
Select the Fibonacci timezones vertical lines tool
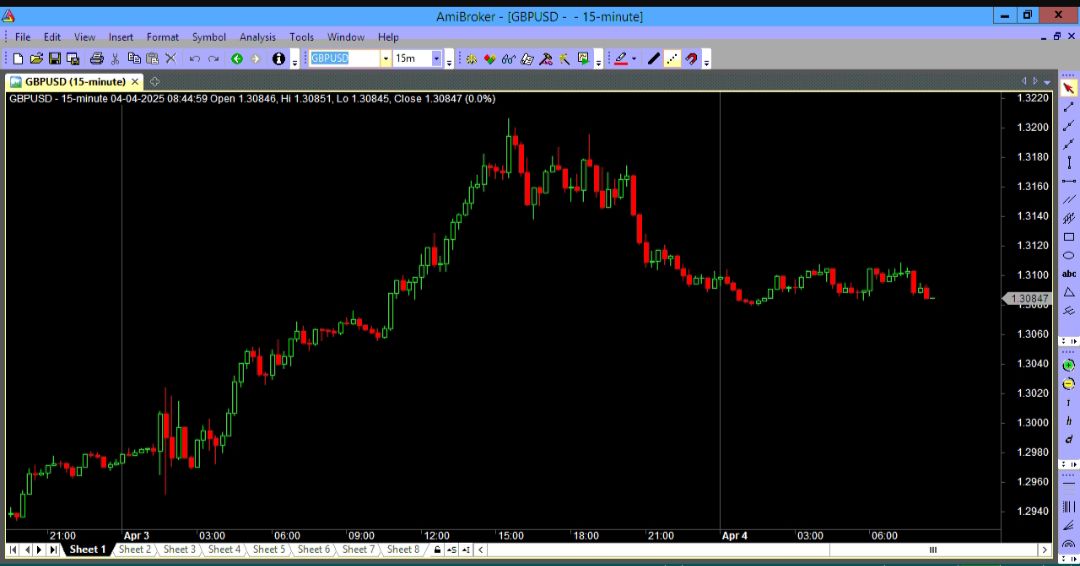pyautogui.click(x=1068, y=507)
